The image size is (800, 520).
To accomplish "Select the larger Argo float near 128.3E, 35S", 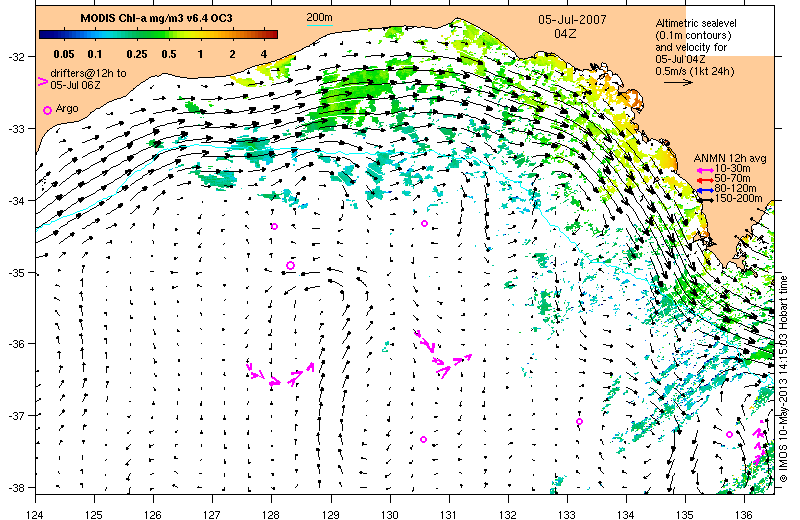I will tap(290, 265).
